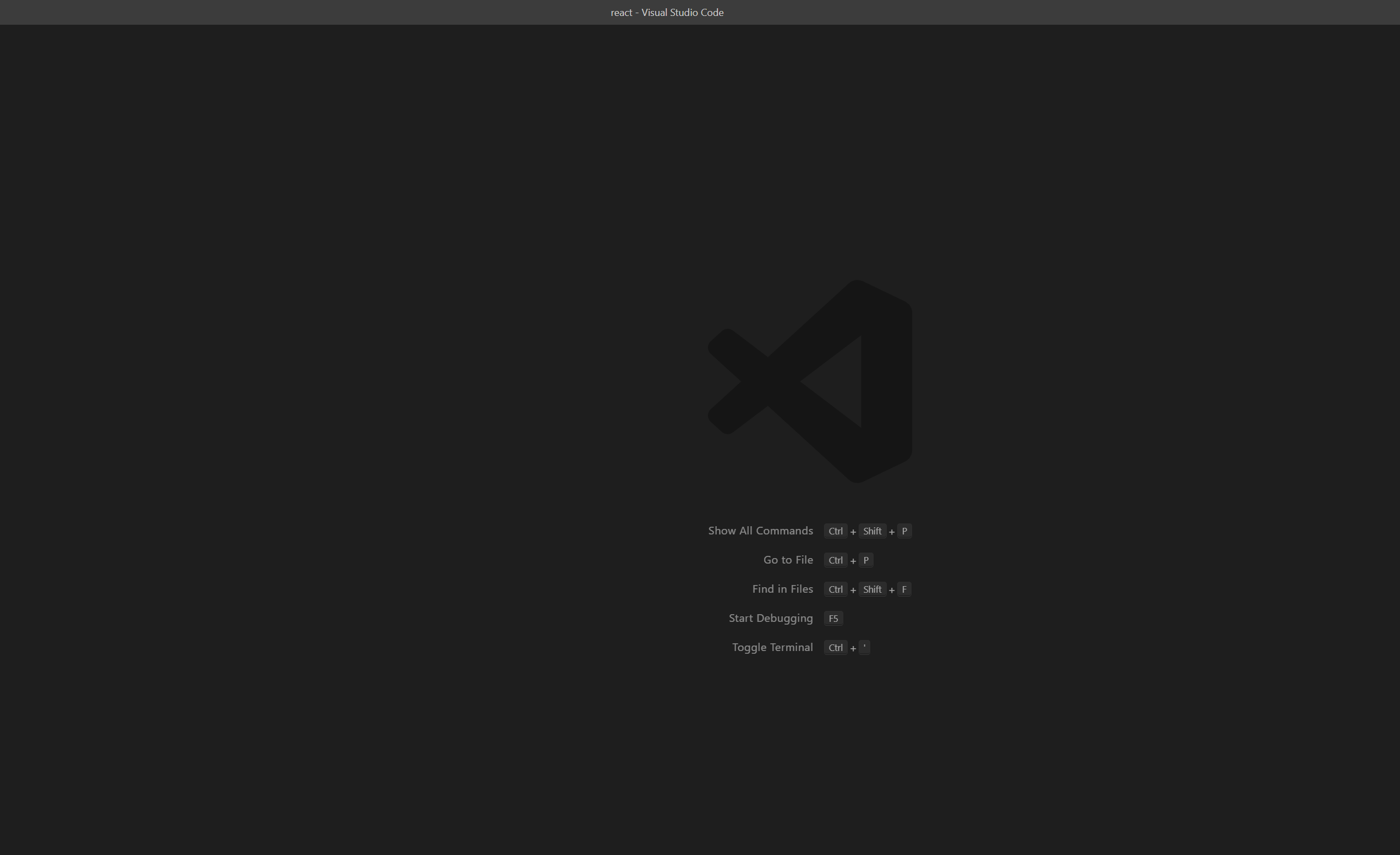This screenshot has height=855, width=1400.
Task: Click the "Start Debugging" label
Action: (x=771, y=618)
